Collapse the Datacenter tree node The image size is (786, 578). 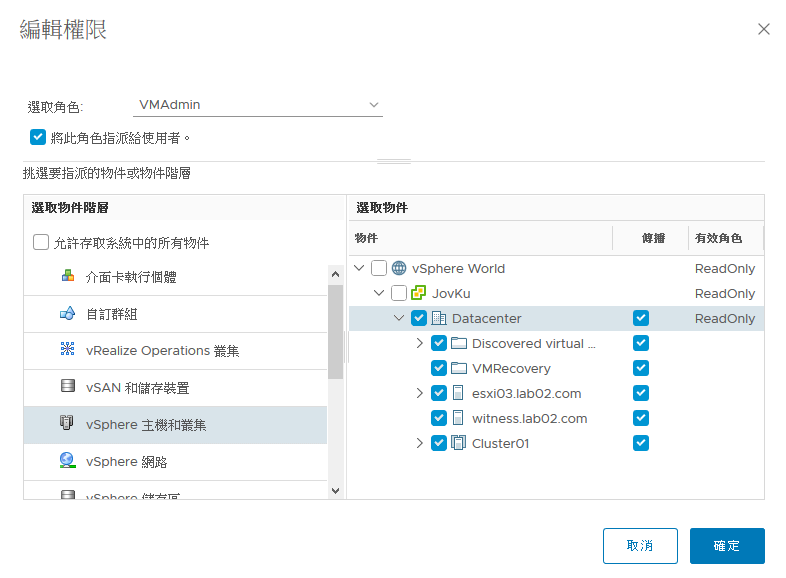pyautogui.click(x=399, y=317)
